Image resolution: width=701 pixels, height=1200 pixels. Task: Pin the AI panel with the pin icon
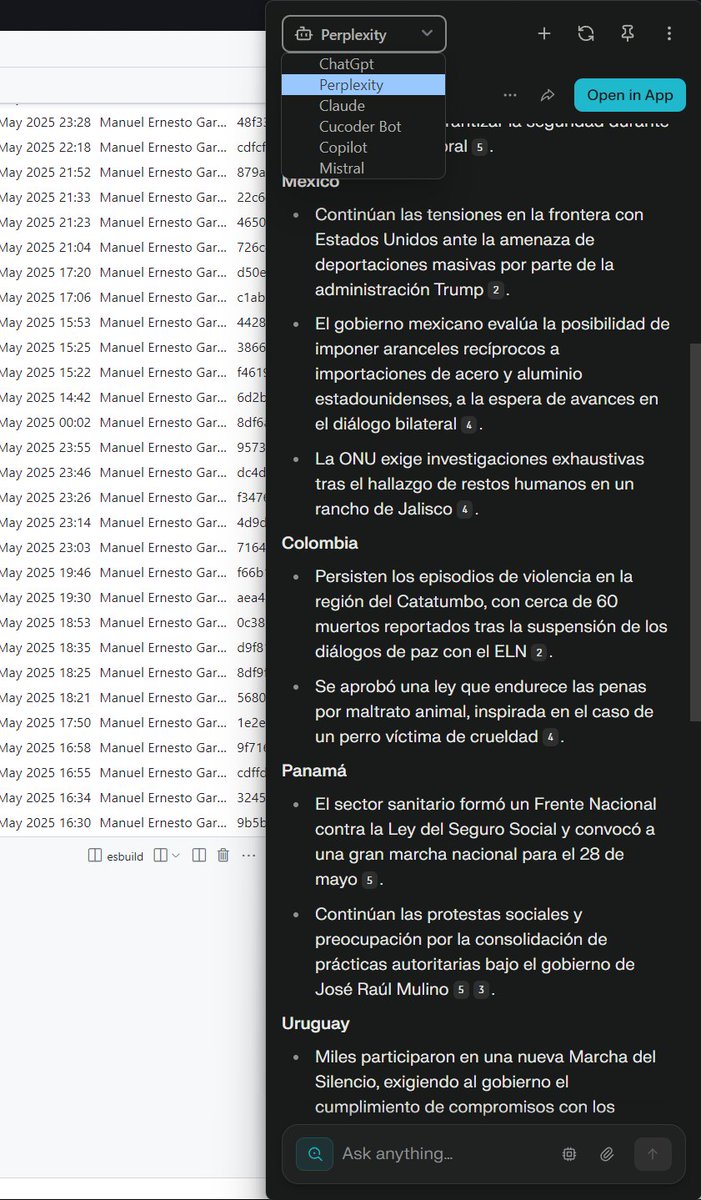pyautogui.click(x=628, y=34)
